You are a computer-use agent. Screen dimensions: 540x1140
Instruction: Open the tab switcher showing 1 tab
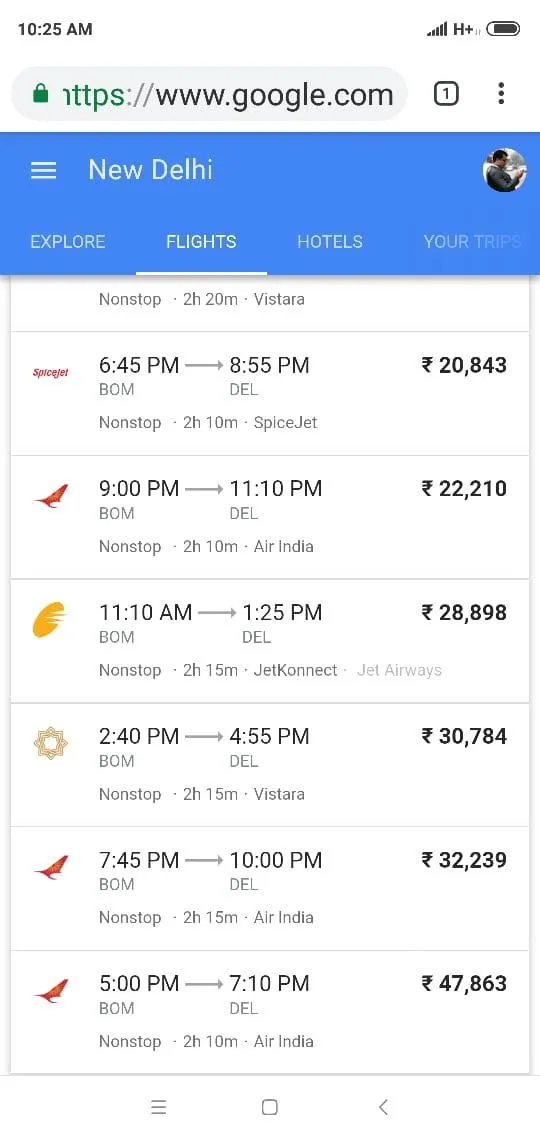point(446,94)
